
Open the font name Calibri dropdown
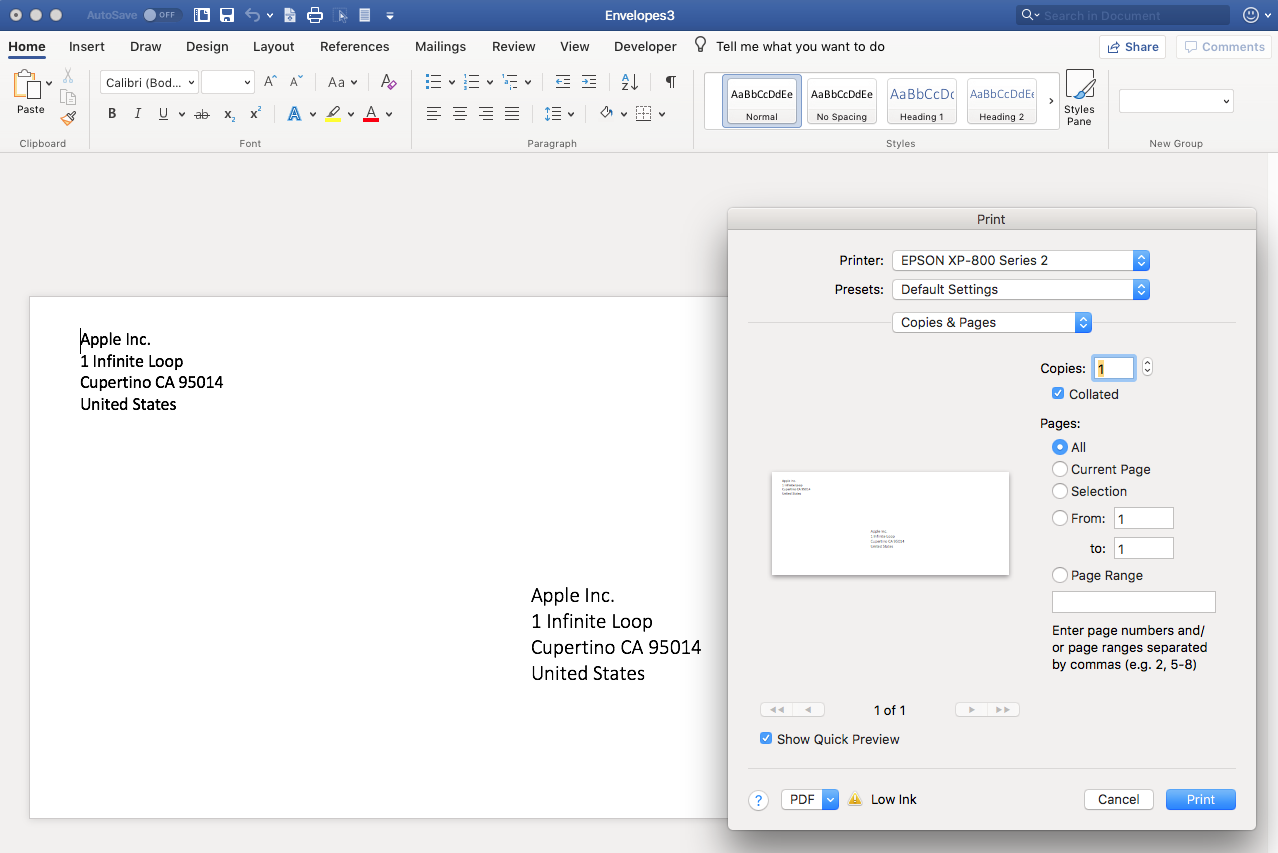(148, 82)
